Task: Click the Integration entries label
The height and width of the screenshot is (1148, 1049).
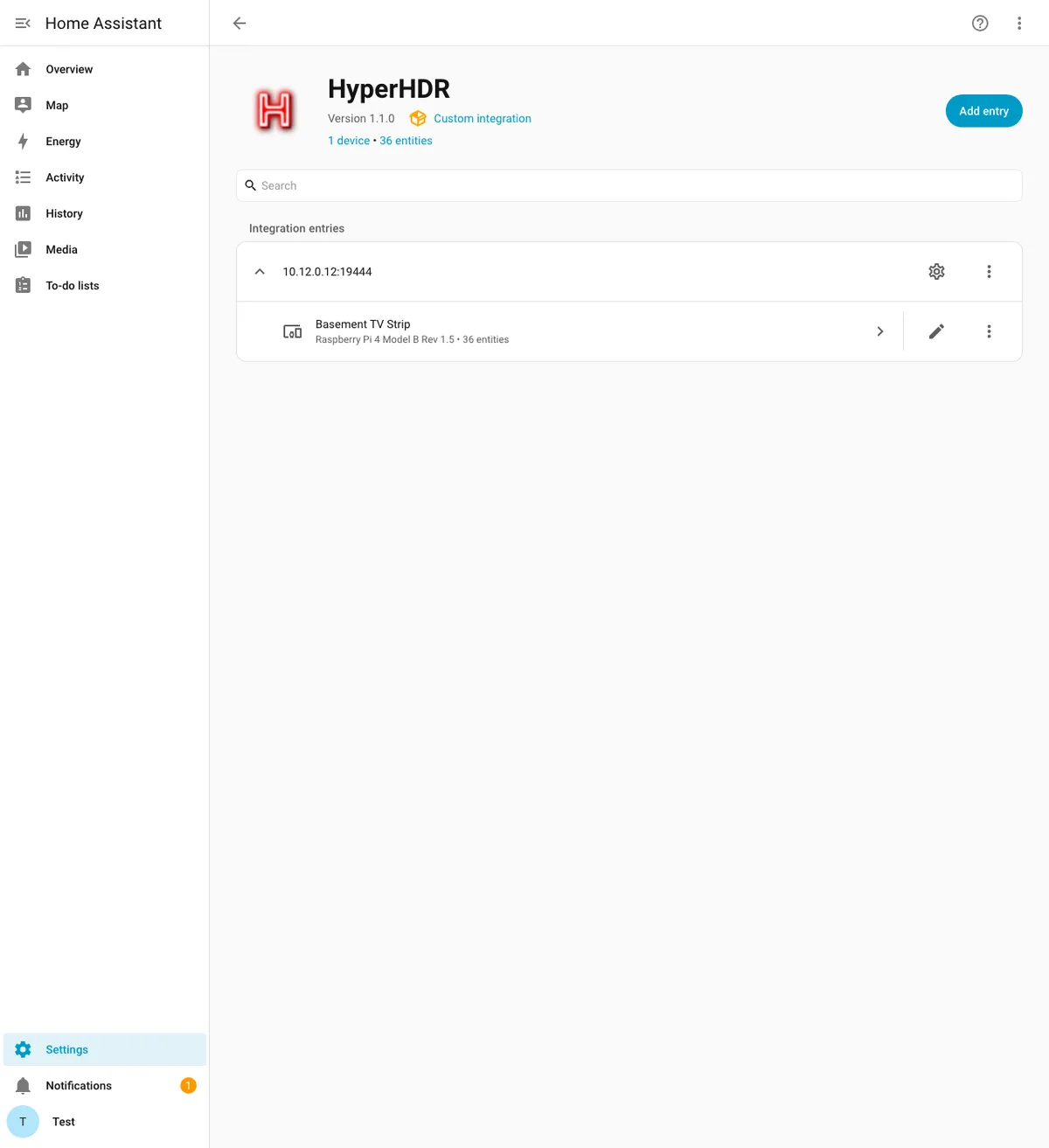Action: pyautogui.click(x=296, y=228)
